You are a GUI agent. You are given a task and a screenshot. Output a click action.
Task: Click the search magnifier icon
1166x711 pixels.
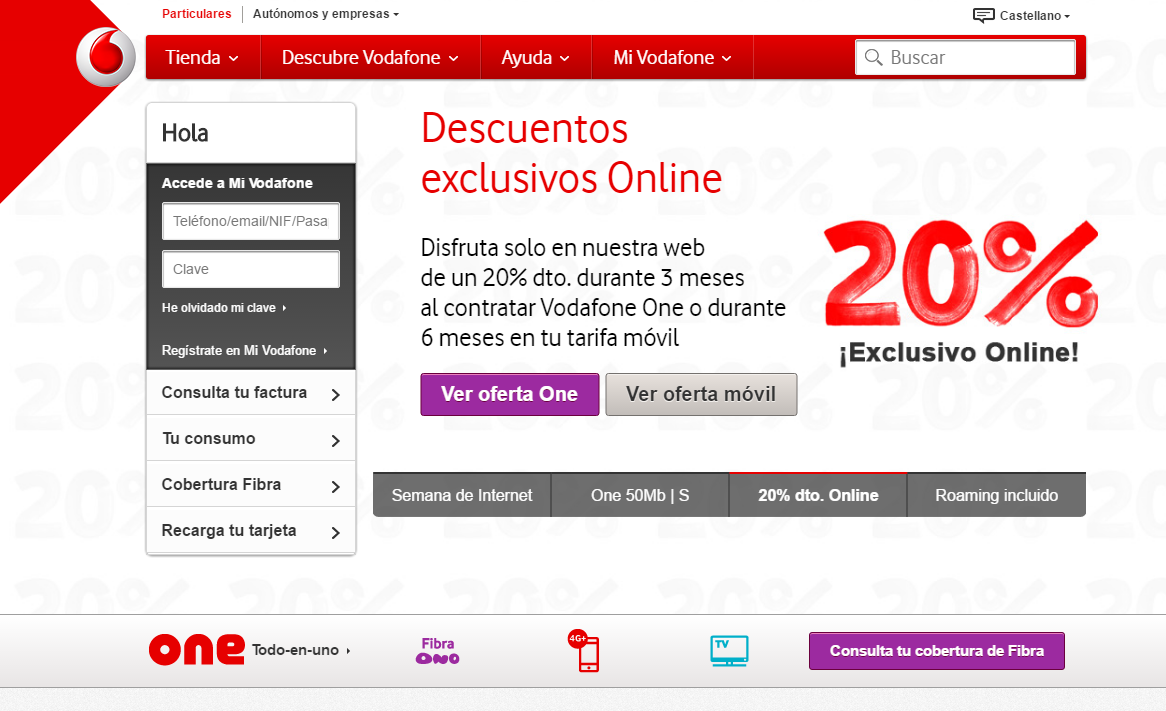[874, 57]
